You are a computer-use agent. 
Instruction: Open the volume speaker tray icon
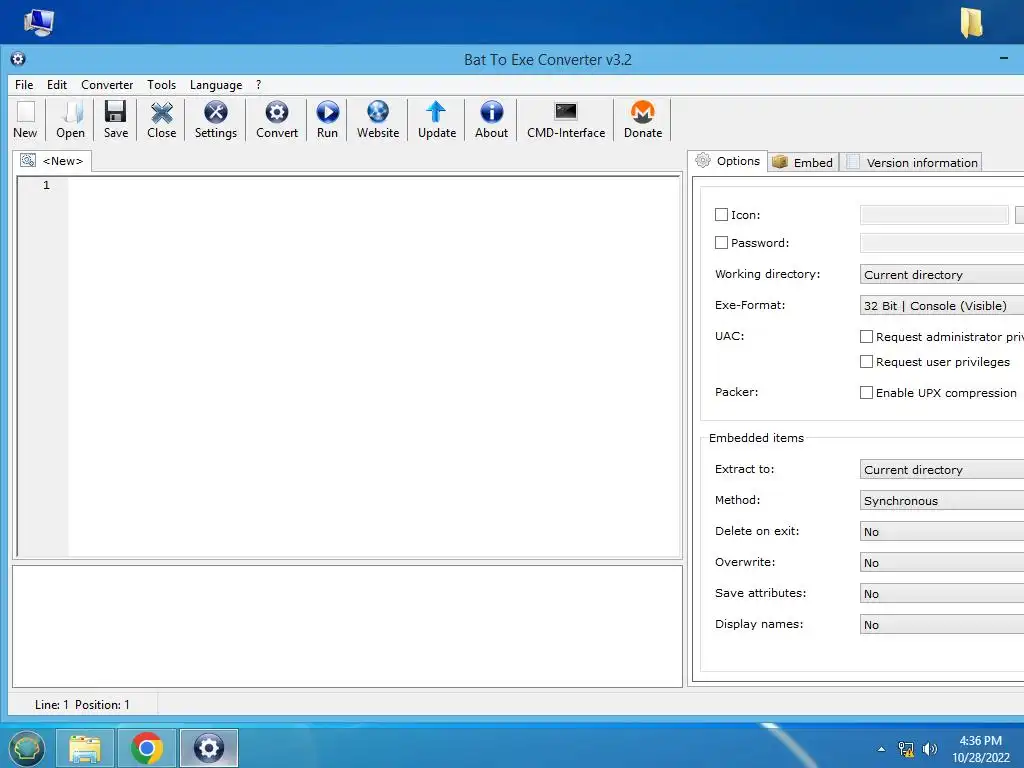[x=929, y=749]
